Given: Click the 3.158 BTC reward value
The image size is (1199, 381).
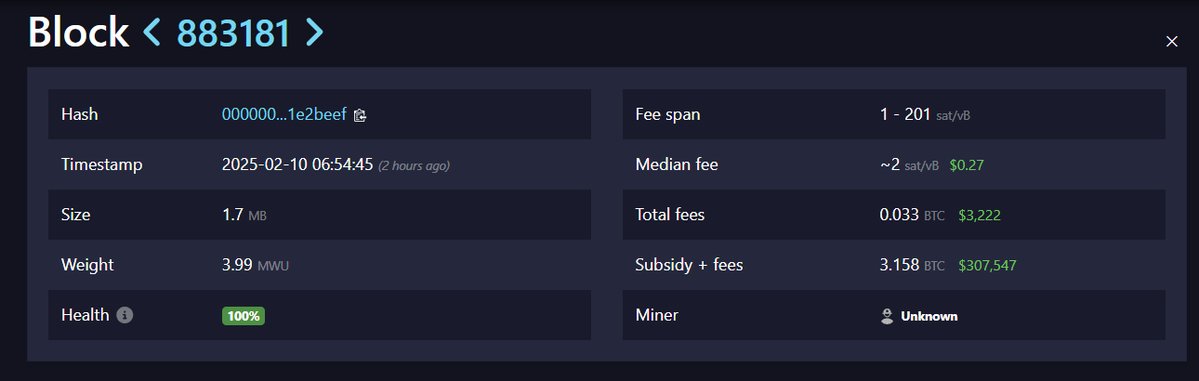Looking at the screenshot, I should (x=912, y=265).
